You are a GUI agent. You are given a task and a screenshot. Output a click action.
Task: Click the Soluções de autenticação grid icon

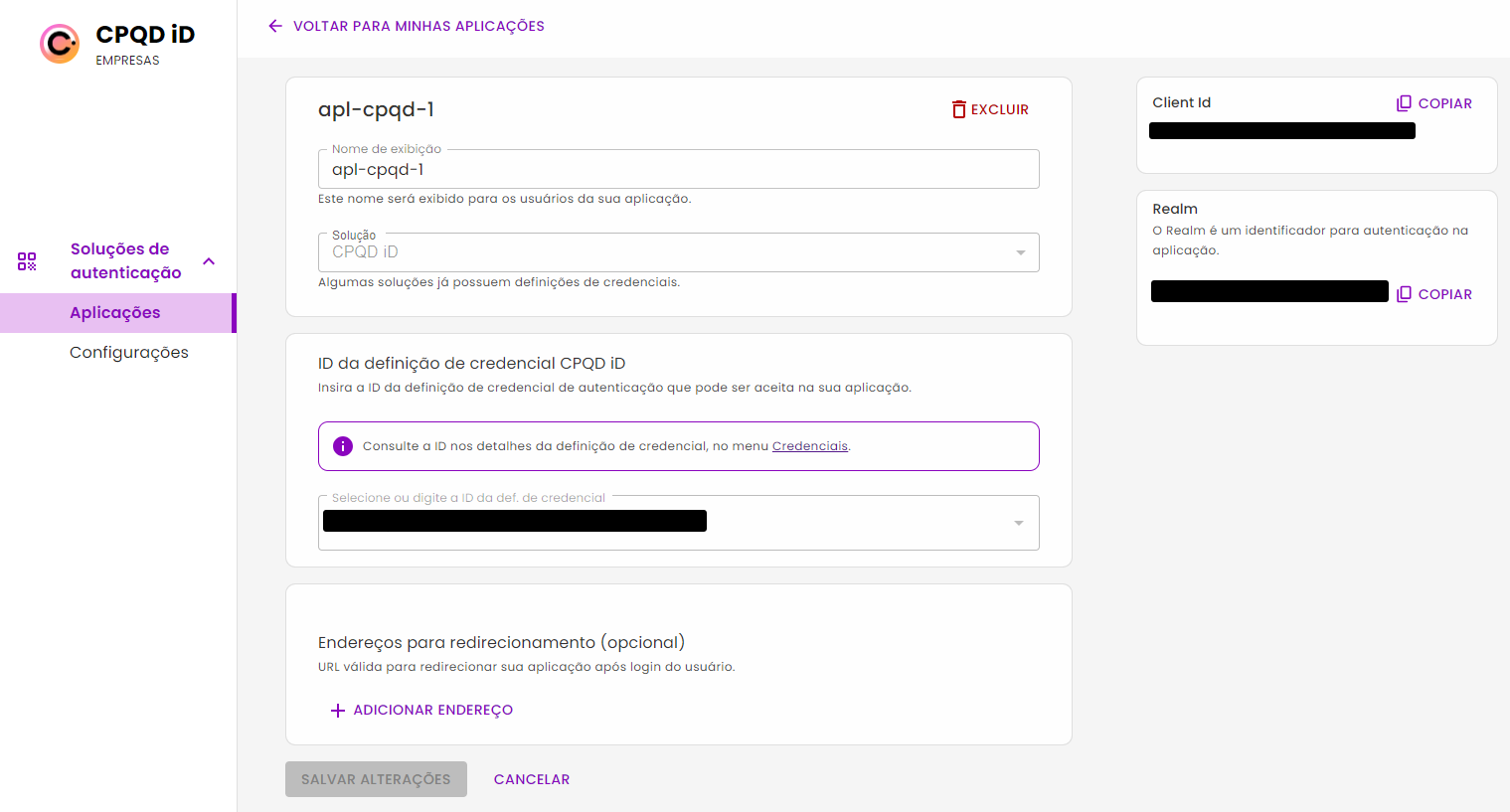coord(28,260)
